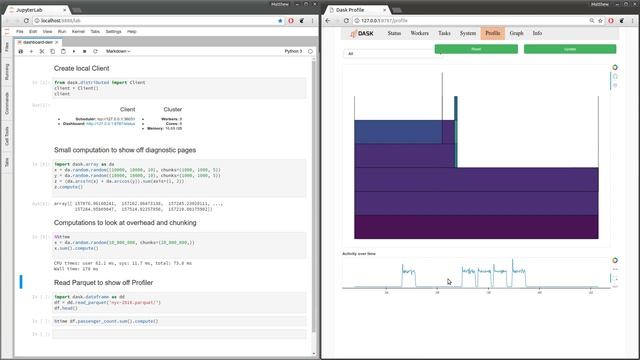Insert a new cell with the plus icon
The image size is (640, 360).
tap(31, 51)
